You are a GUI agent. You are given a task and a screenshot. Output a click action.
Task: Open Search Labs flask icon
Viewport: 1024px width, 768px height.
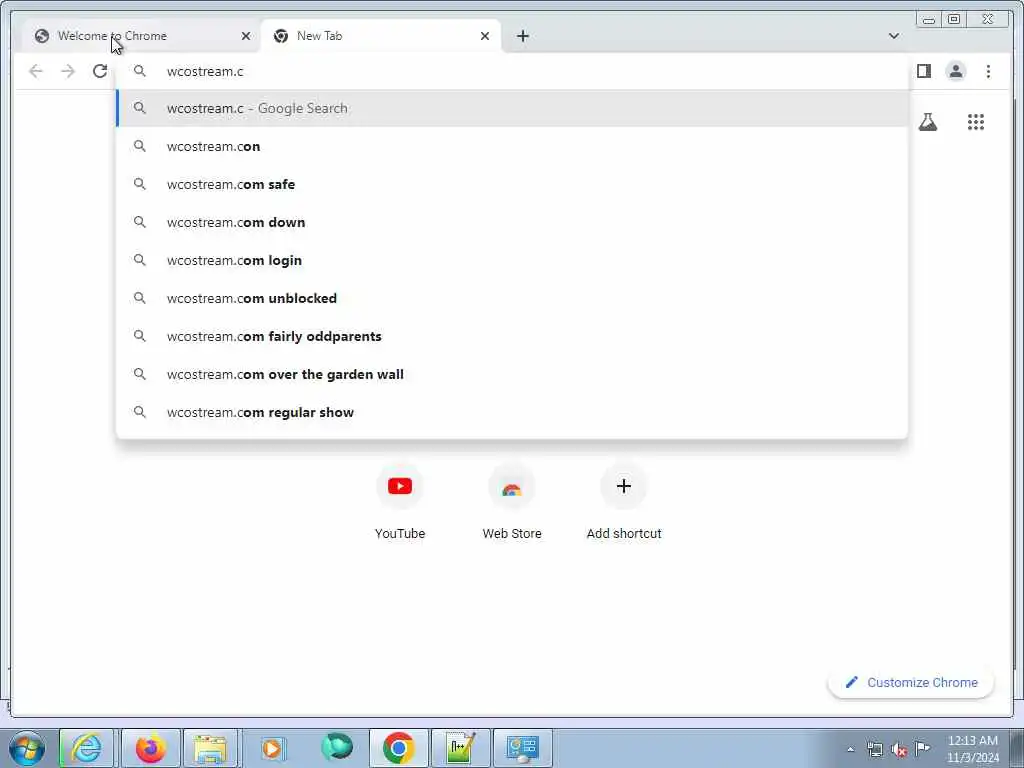coord(927,122)
